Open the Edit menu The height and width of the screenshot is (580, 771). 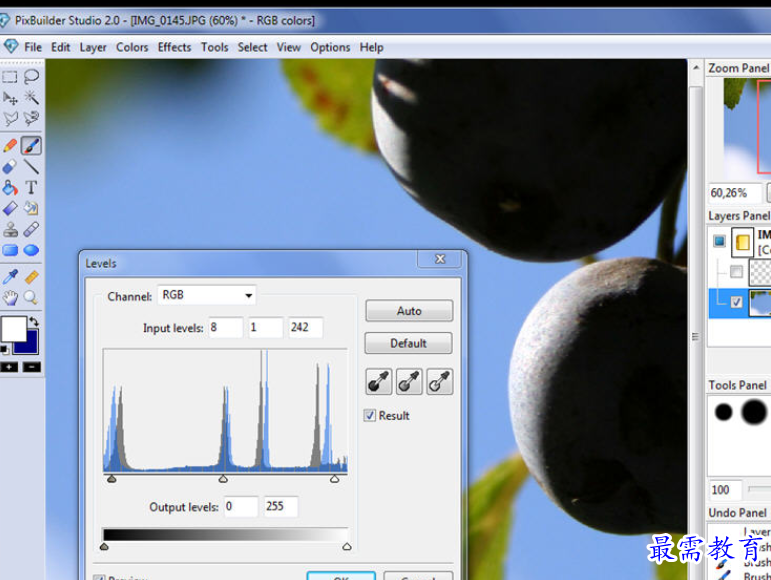[60, 47]
